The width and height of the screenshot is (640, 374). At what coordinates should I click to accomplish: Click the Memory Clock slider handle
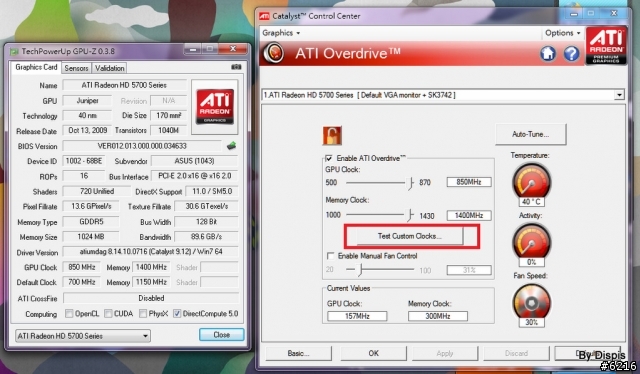tap(410, 216)
